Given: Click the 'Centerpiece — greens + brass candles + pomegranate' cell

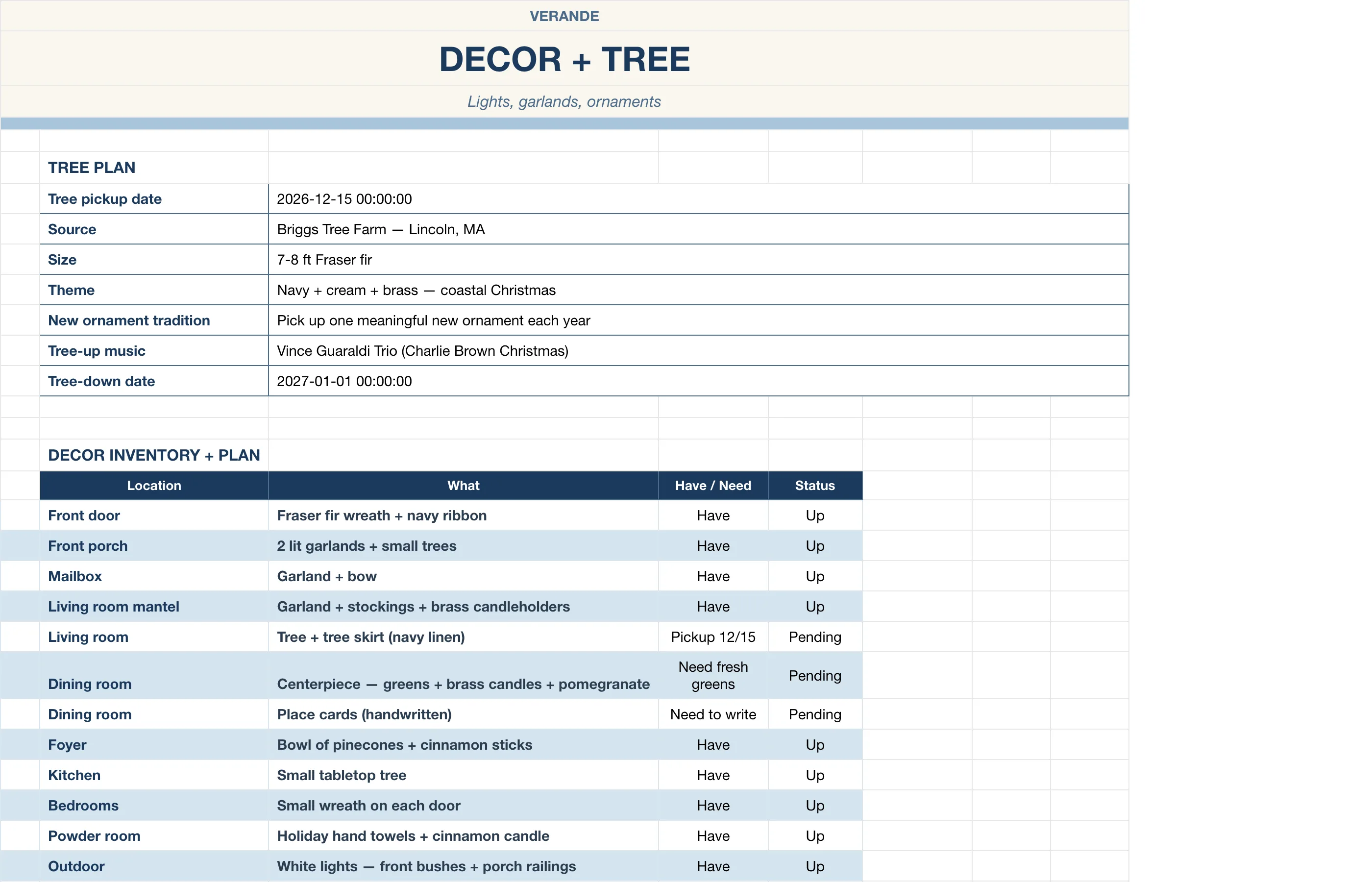Looking at the screenshot, I should coord(463,675).
